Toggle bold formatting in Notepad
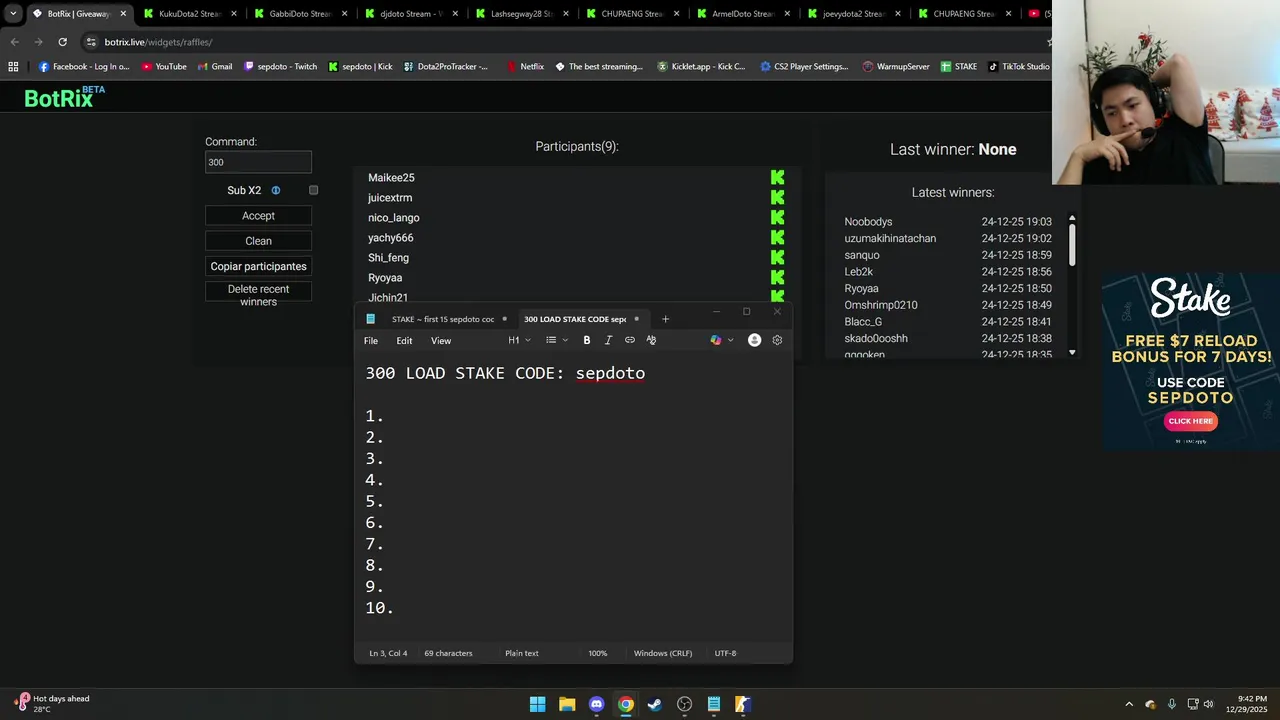The height and width of the screenshot is (720, 1280). 587,340
